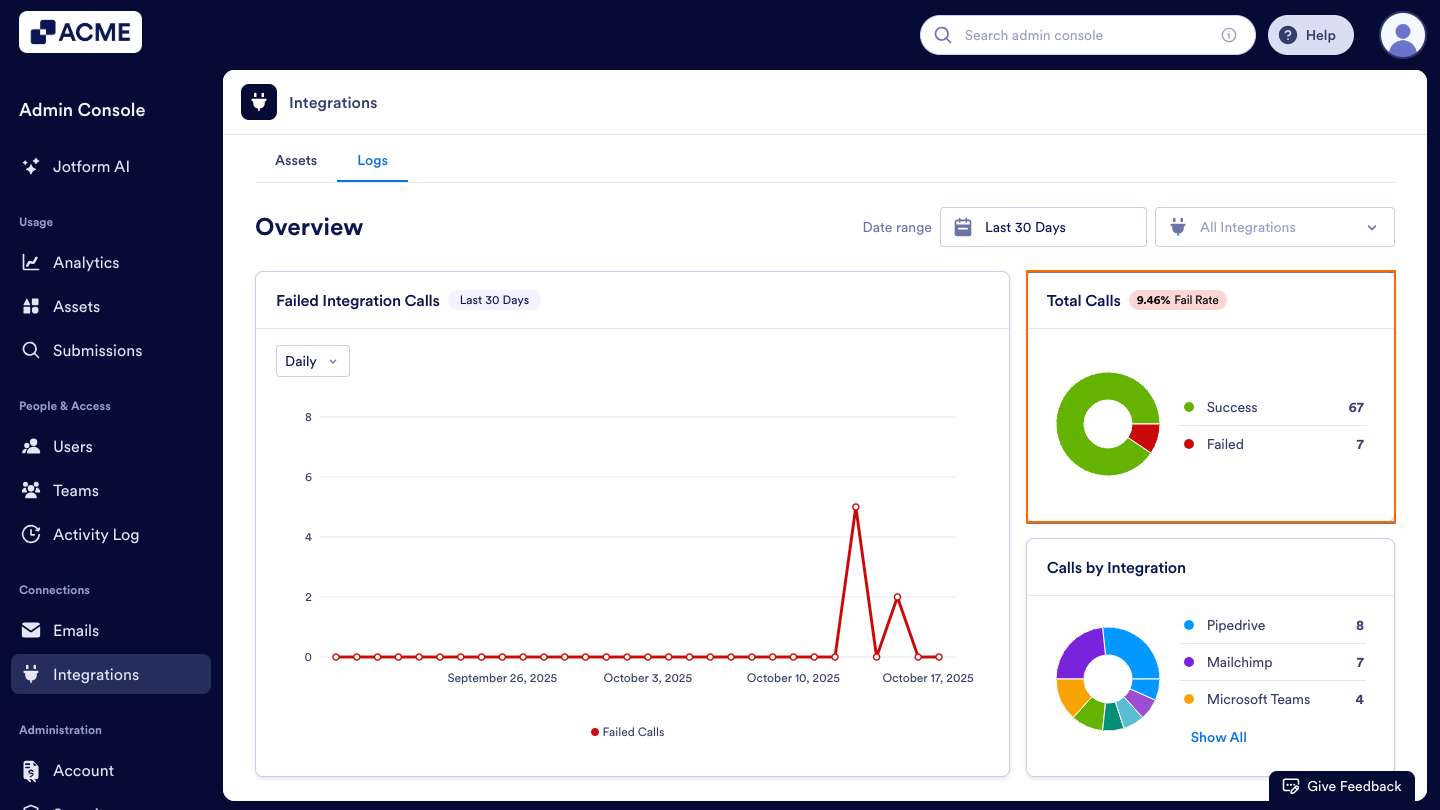
Task: Select the Analytics sidebar icon
Action: (x=30, y=262)
